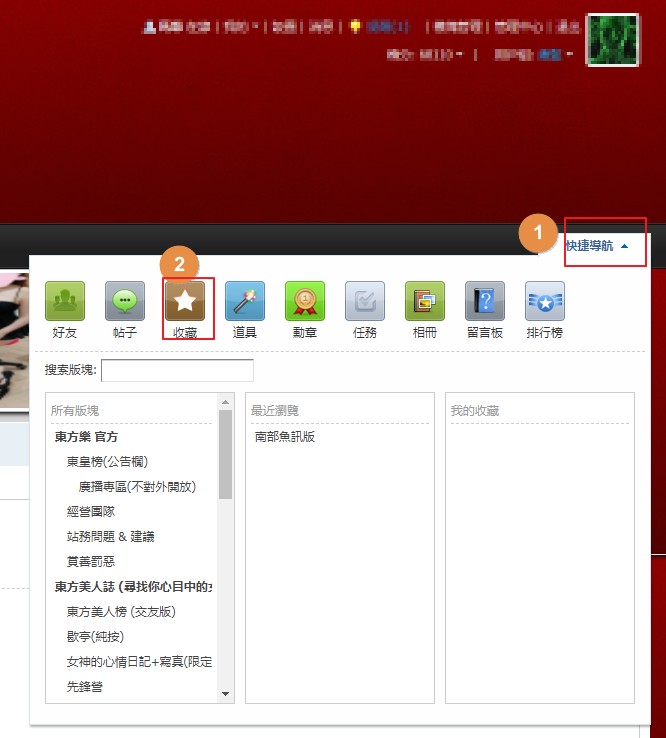666x738 pixels.
Task: Open the green user avatar thumbnail
Action: pos(612,40)
